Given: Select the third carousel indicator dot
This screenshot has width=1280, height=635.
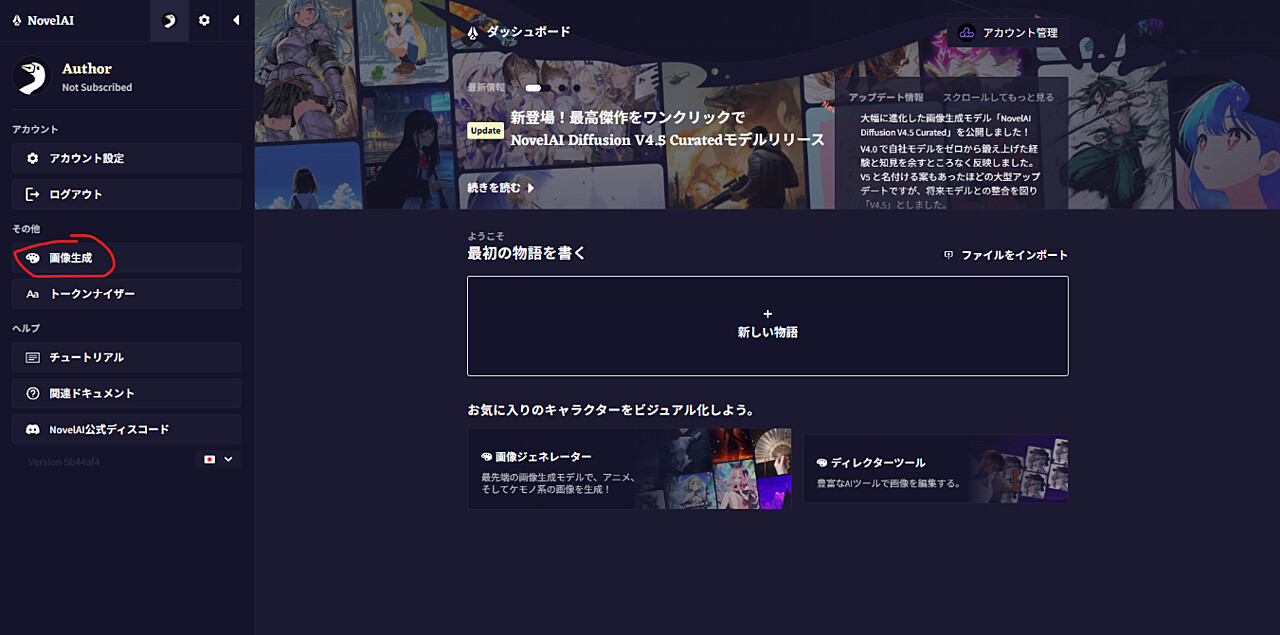Looking at the screenshot, I should pos(563,88).
